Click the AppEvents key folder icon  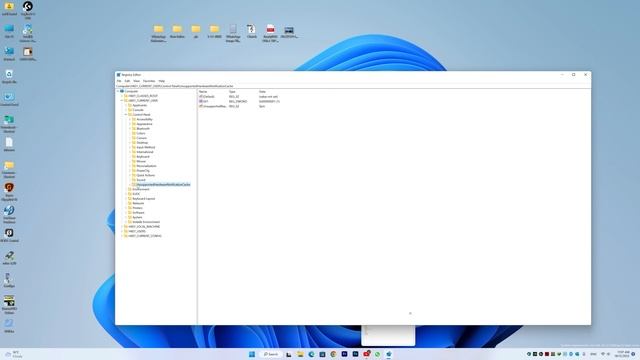coord(130,105)
